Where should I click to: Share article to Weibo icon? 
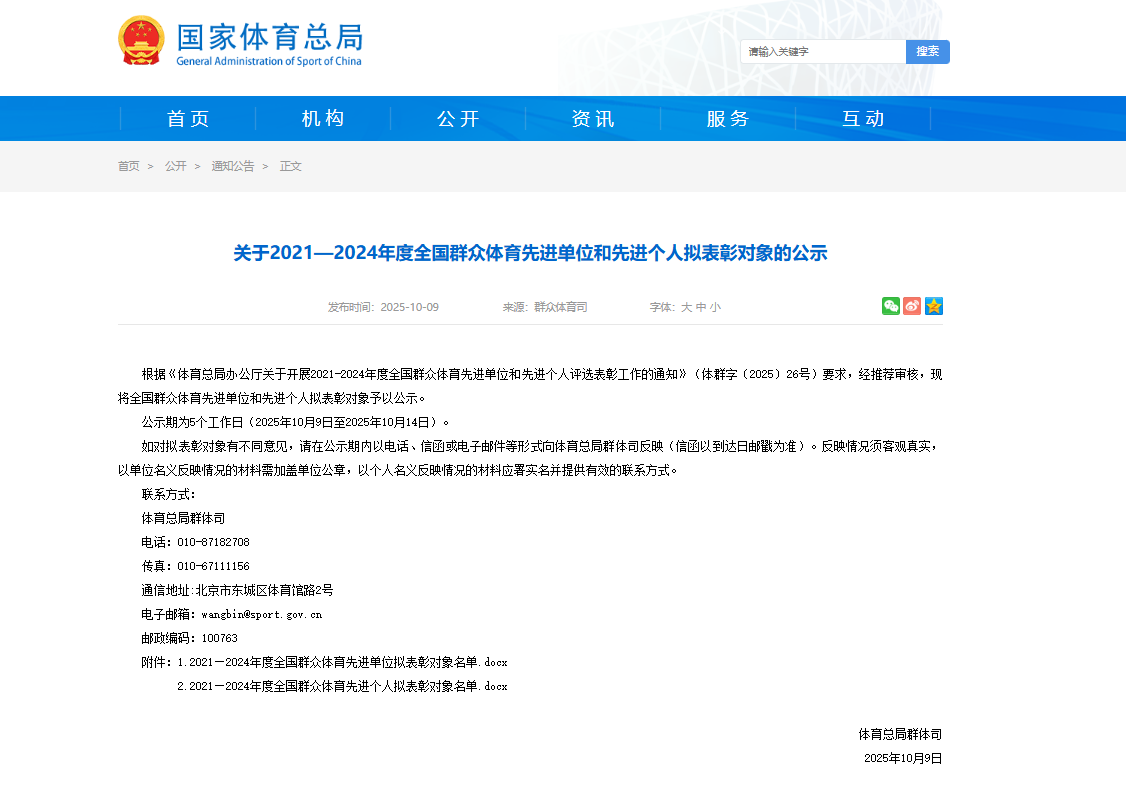[x=912, y=306]
